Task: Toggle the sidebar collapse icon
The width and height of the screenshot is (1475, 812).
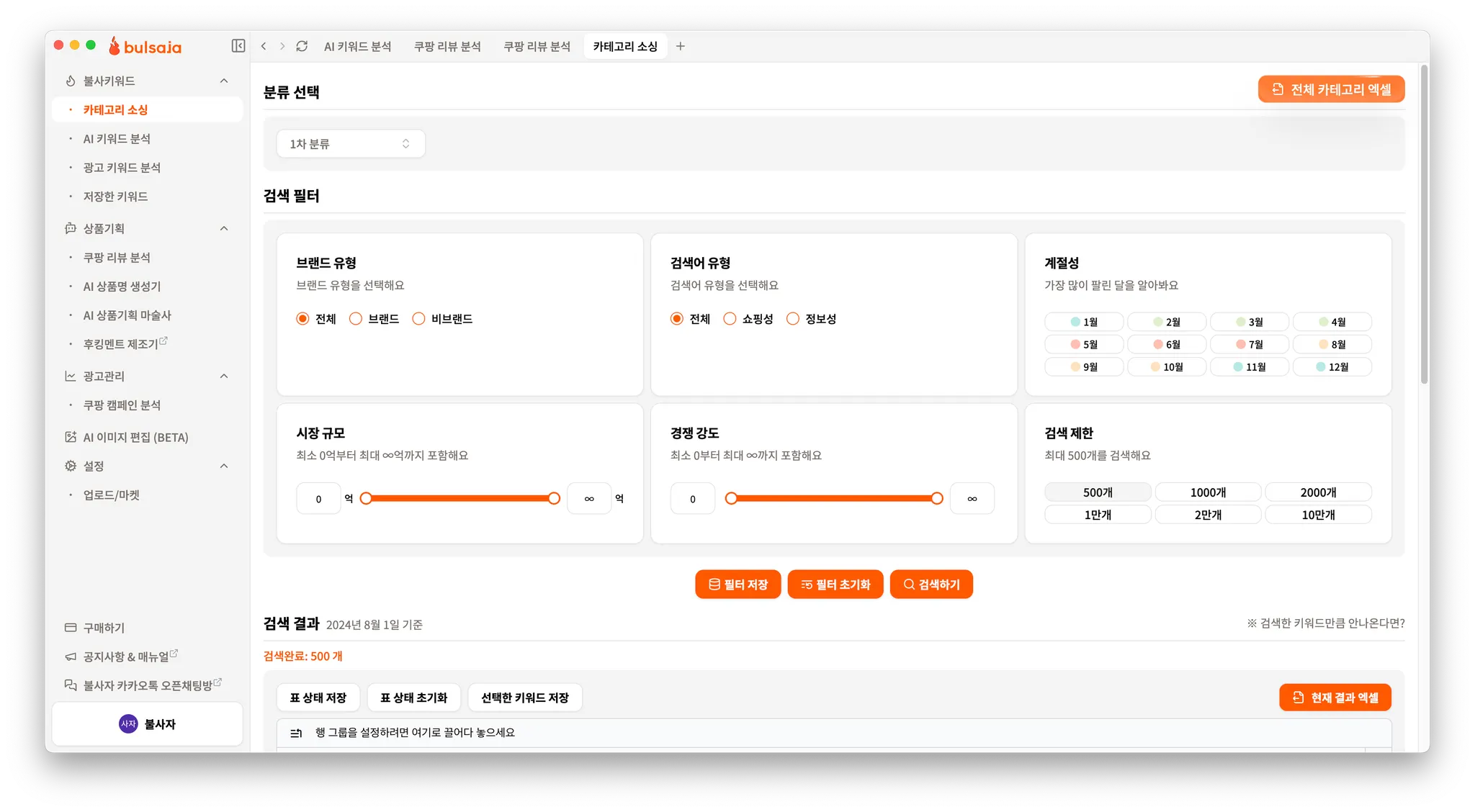Action: tap(238, 46)
